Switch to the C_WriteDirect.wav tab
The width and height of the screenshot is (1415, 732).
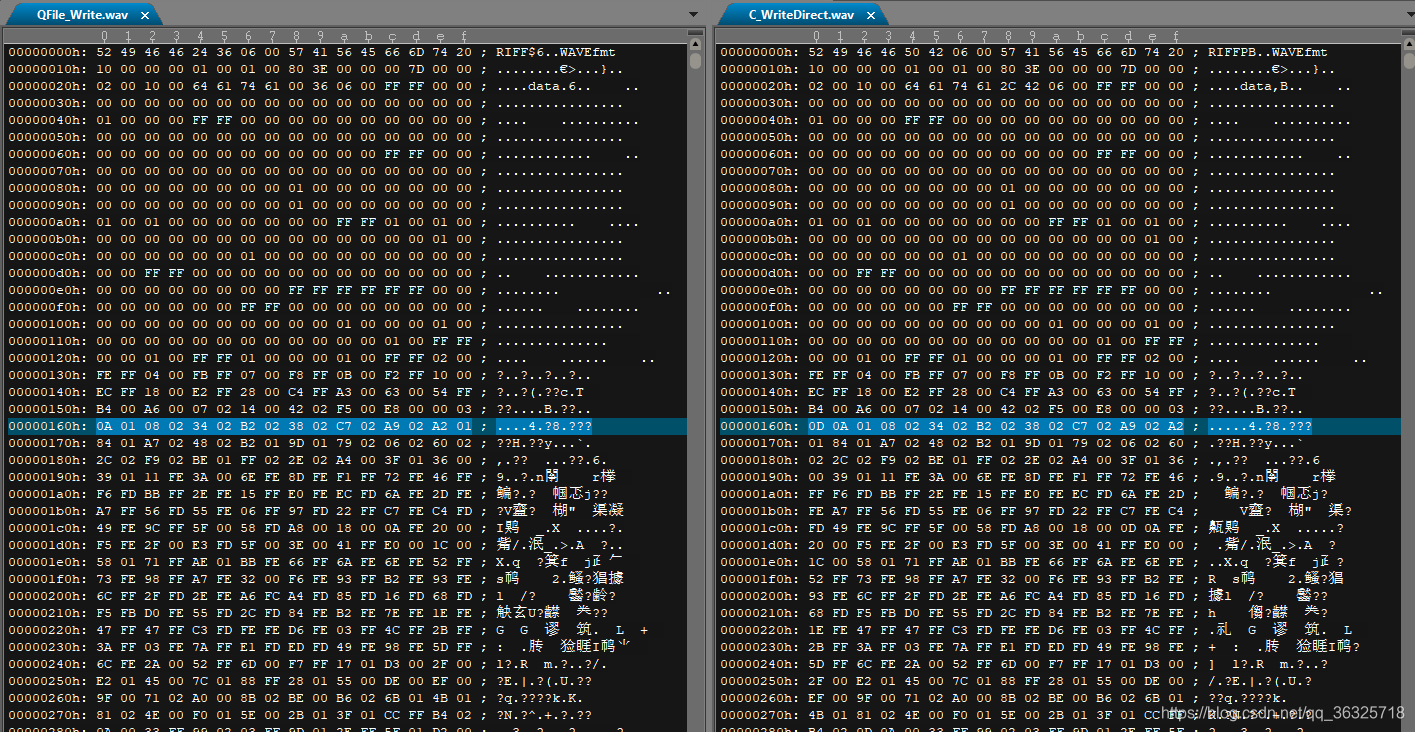[x=801, y=15]
